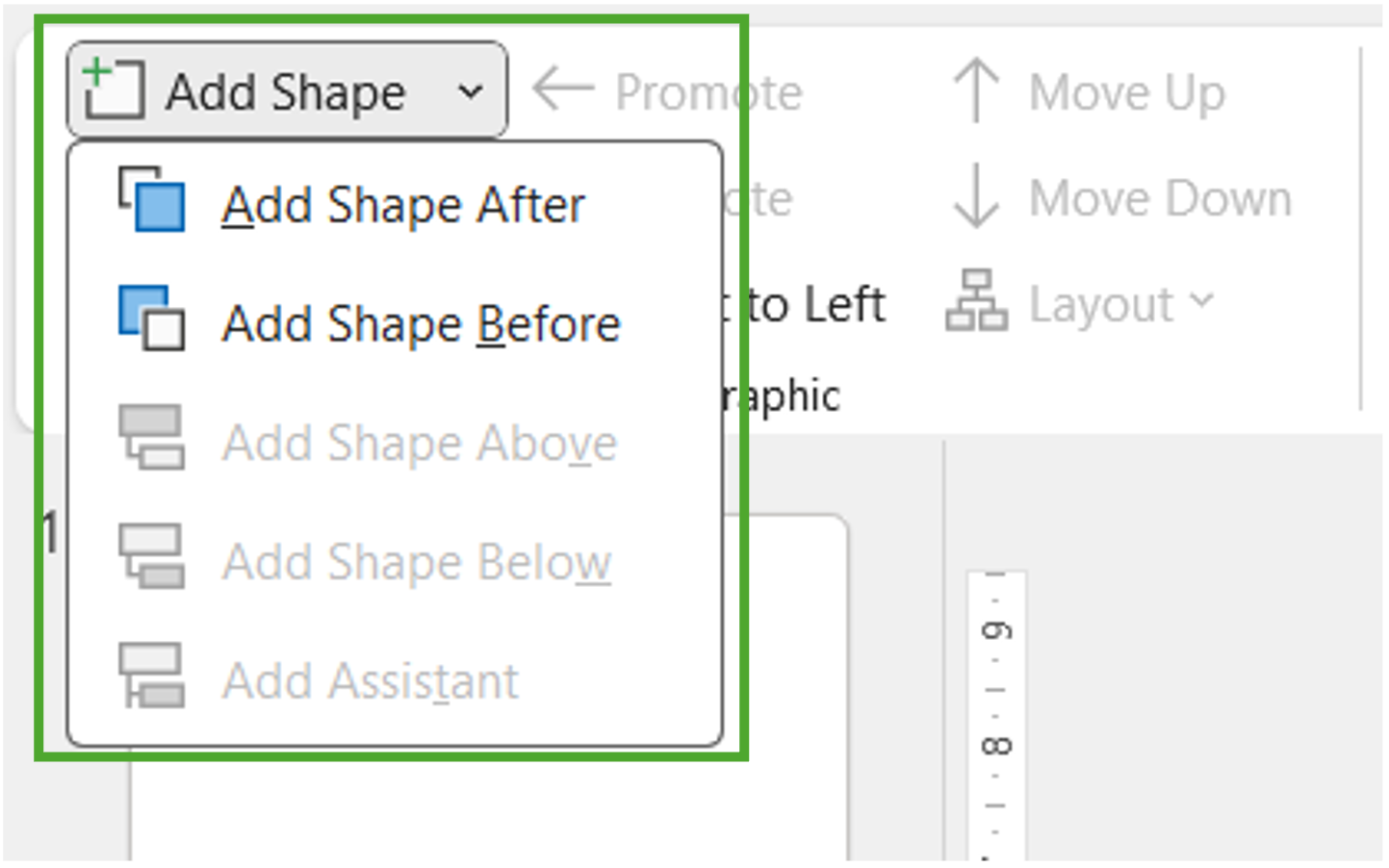The width and height of the screenshot is (1389, 868).
Task: Open the Add Shape dropdown arrow
Action: 471,91
